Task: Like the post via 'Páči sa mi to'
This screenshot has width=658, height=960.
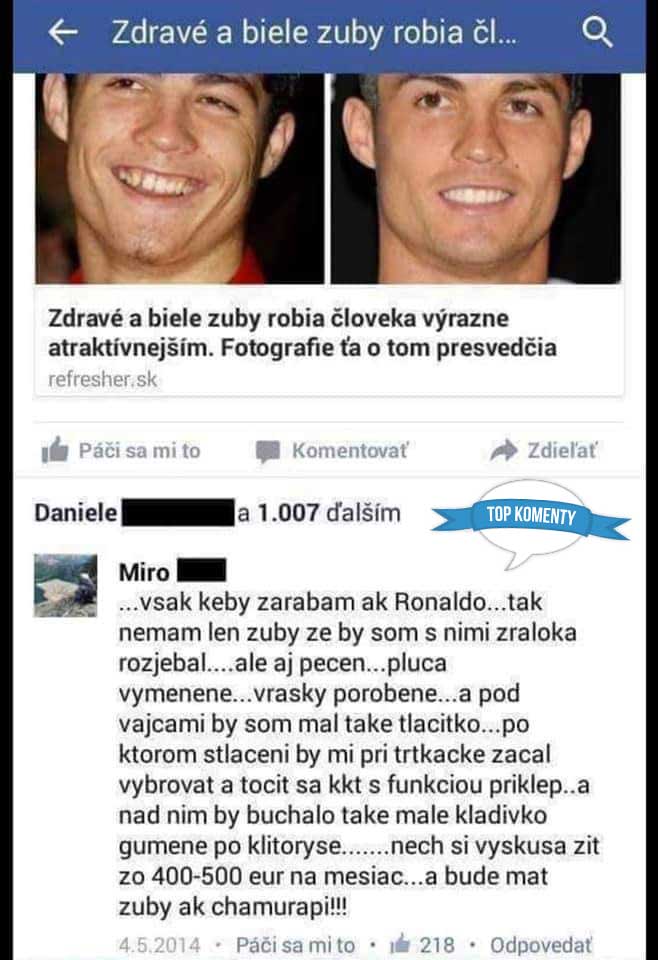Action: pyautogui.click(x=140, y=451)
